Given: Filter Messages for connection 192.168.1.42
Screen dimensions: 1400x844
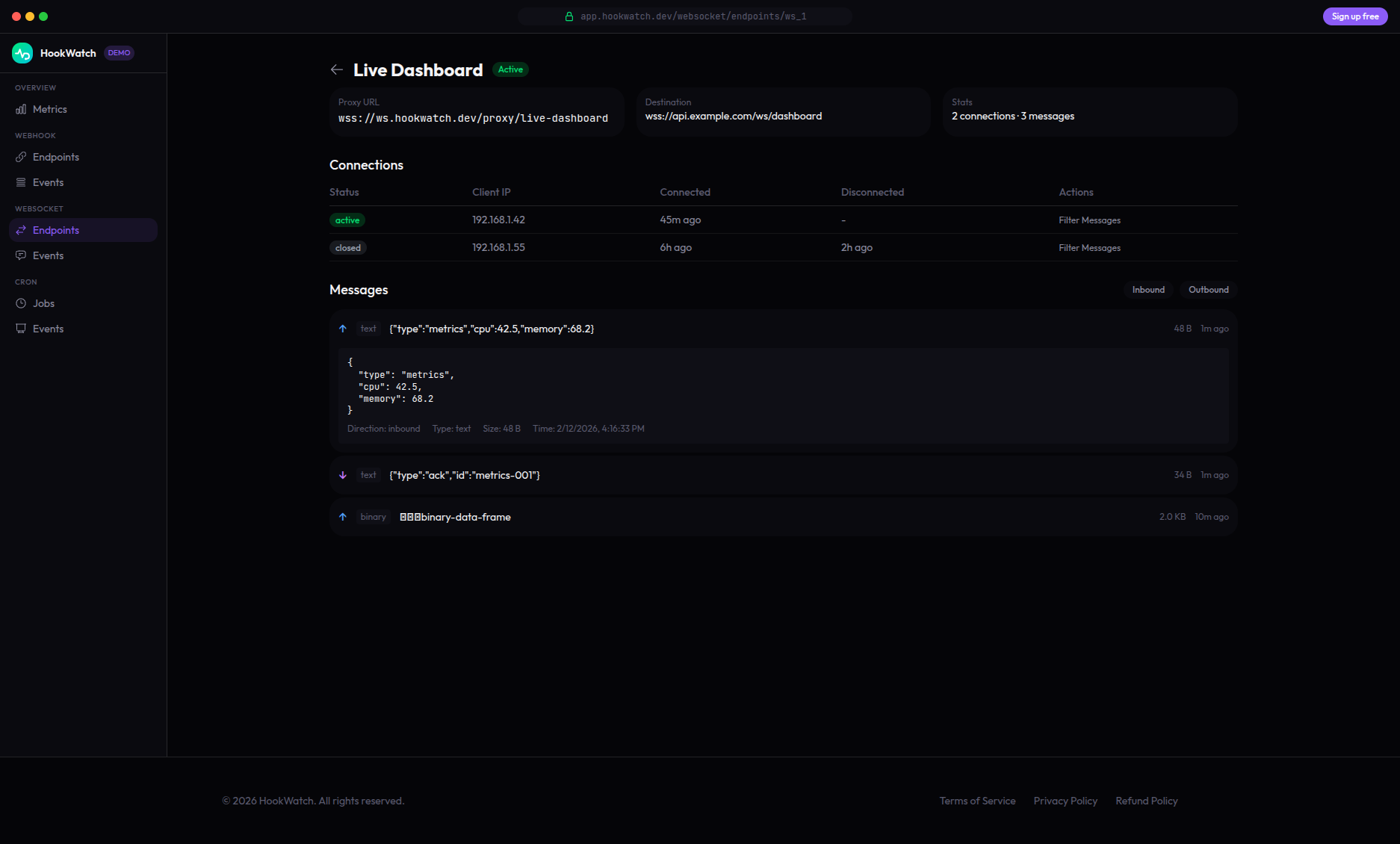Looking at the screenshot, I should 1089,220.
